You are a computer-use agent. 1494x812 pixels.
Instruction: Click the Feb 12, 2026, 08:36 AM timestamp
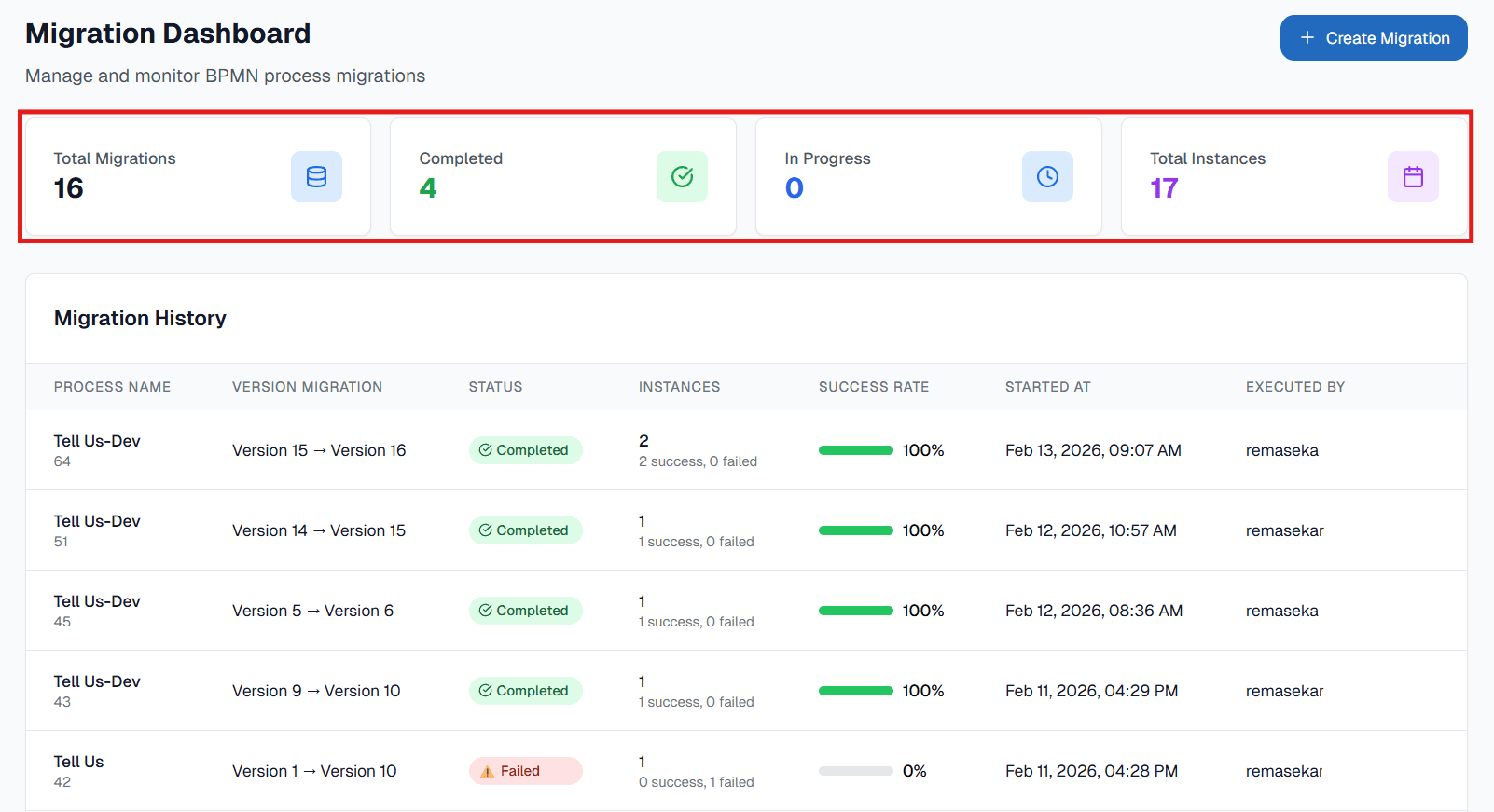coord(1094,611)
